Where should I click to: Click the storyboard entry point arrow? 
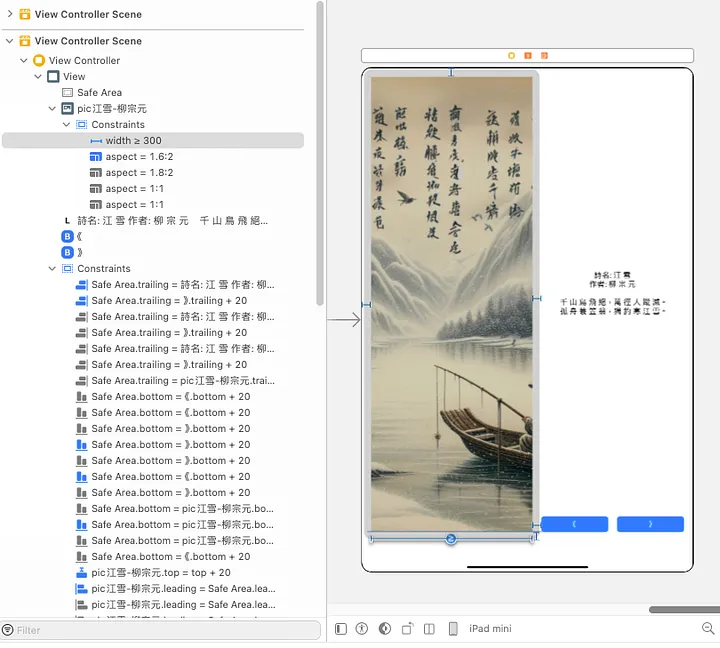(344, 320)
